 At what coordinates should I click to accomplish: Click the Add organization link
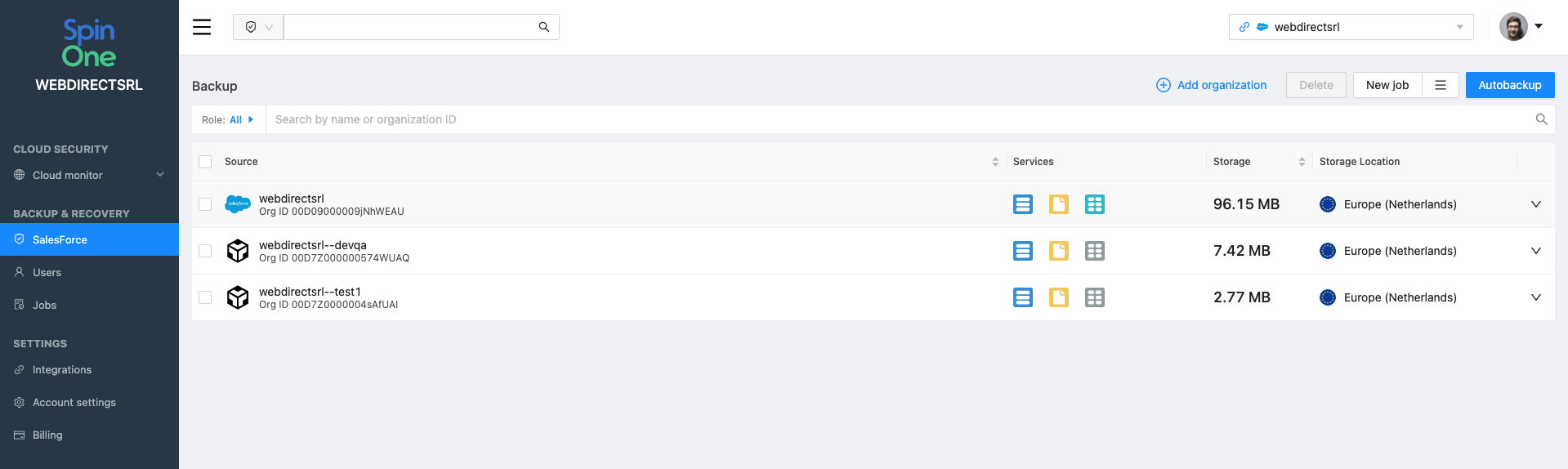click(x=1212, y=85)
